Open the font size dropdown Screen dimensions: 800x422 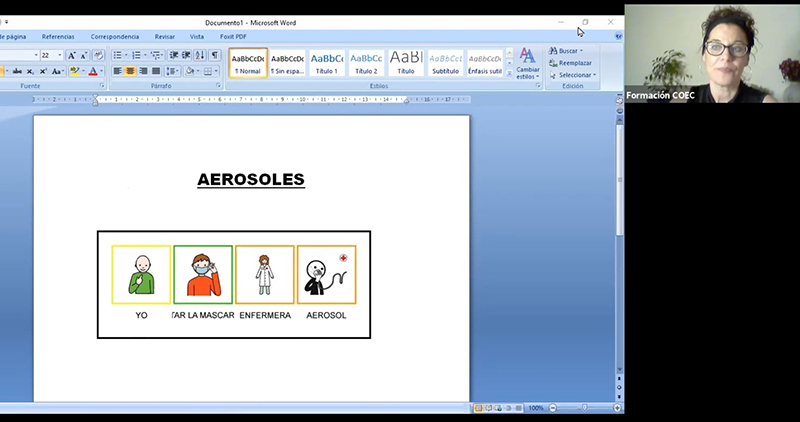tap(61, 55)
